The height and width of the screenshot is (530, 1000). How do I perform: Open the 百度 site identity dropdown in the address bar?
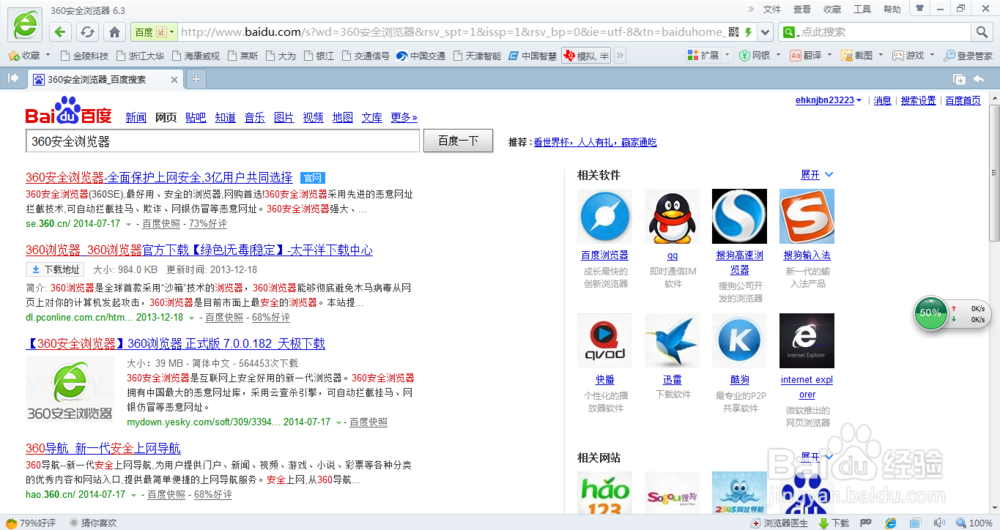pos(154,32)
